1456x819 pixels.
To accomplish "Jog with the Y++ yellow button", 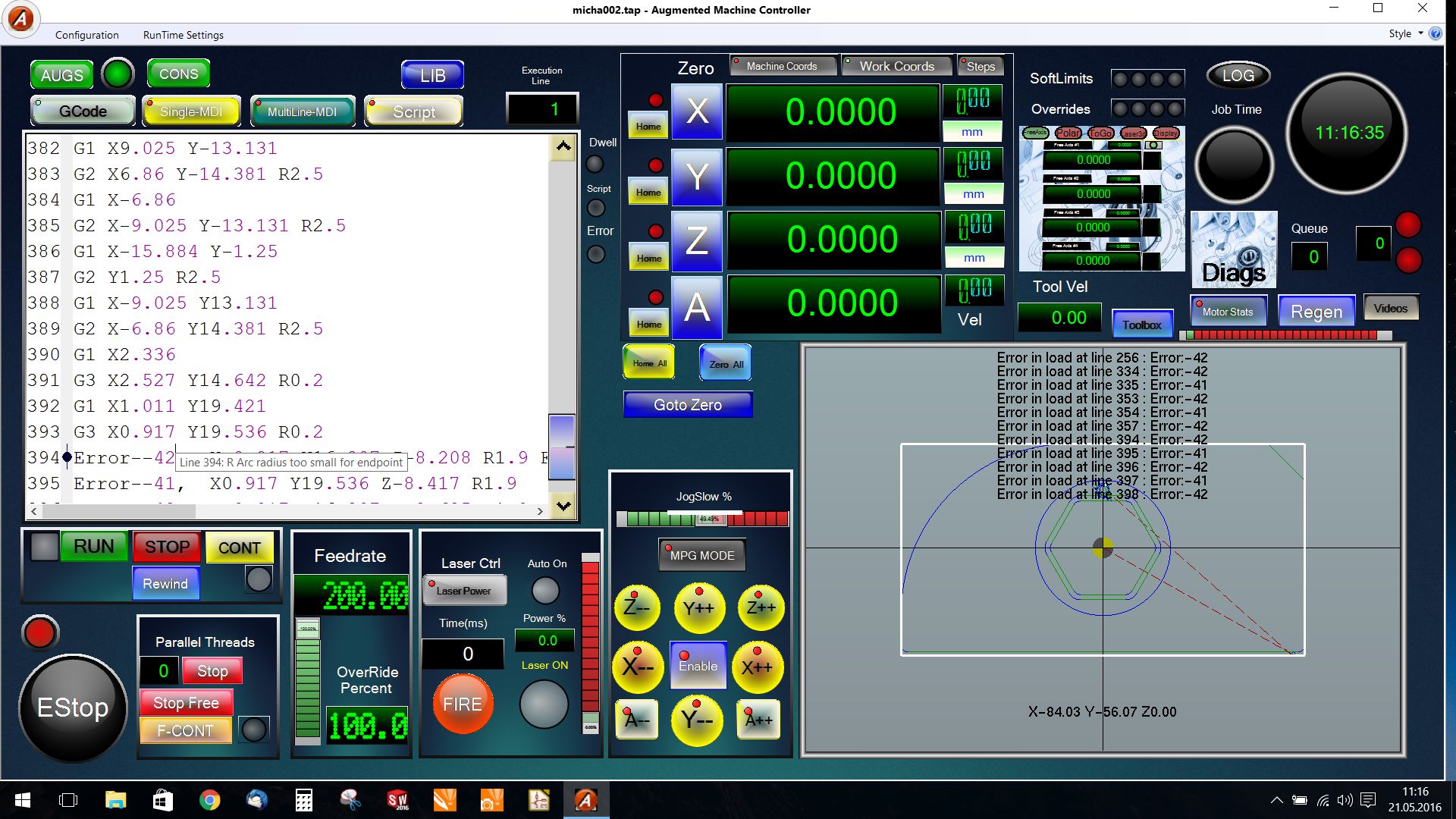I will 698,608.
